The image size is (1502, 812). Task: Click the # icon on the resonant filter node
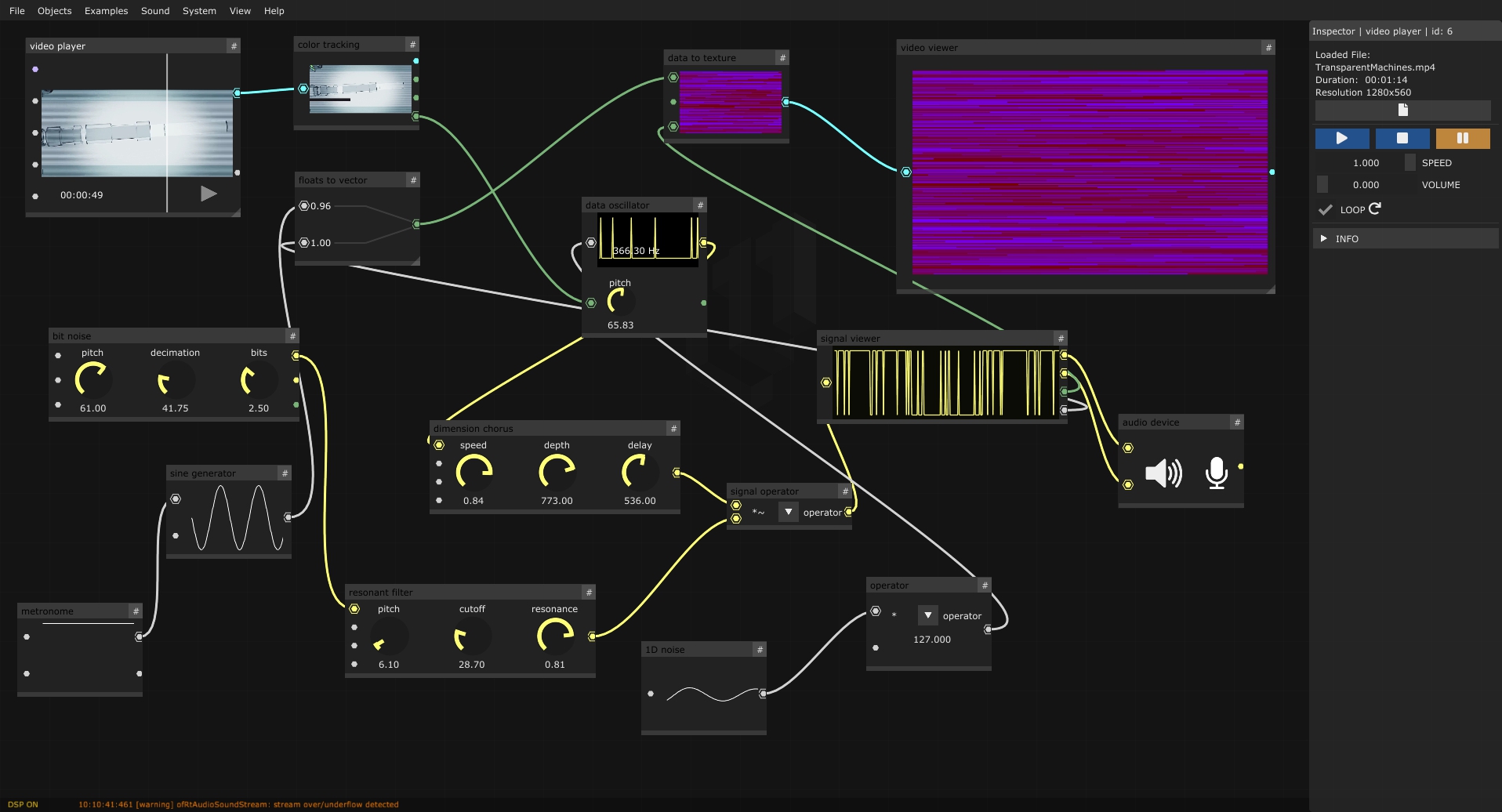(x=588, y=592)
